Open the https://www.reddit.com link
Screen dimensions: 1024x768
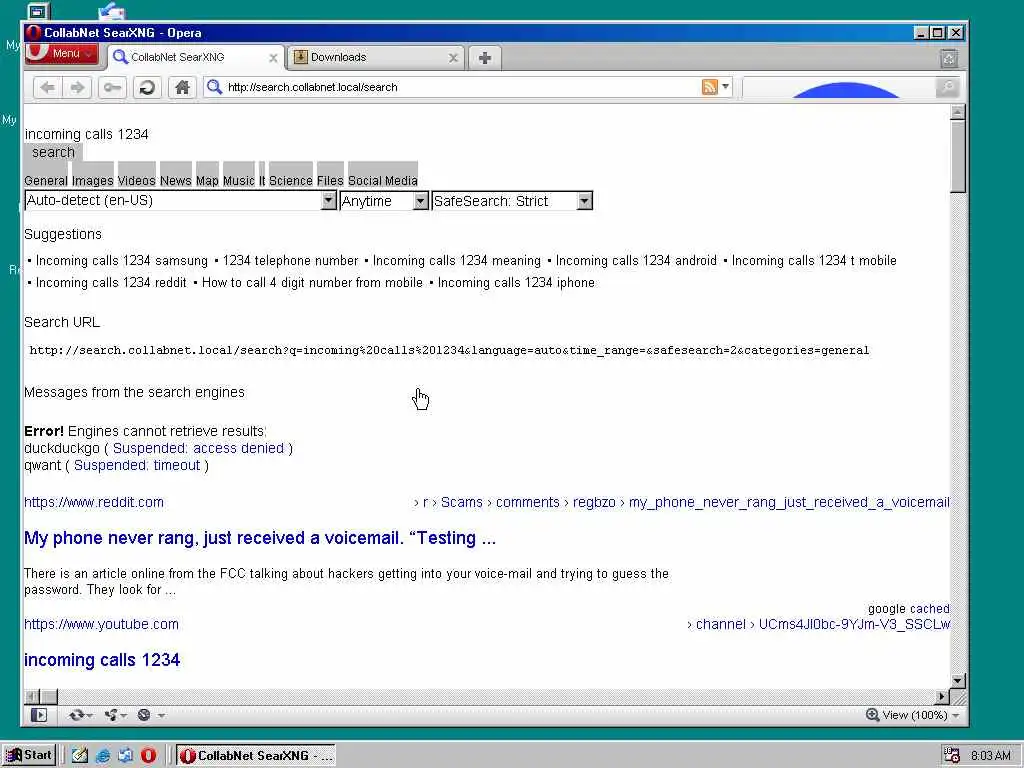click(94, 502)
